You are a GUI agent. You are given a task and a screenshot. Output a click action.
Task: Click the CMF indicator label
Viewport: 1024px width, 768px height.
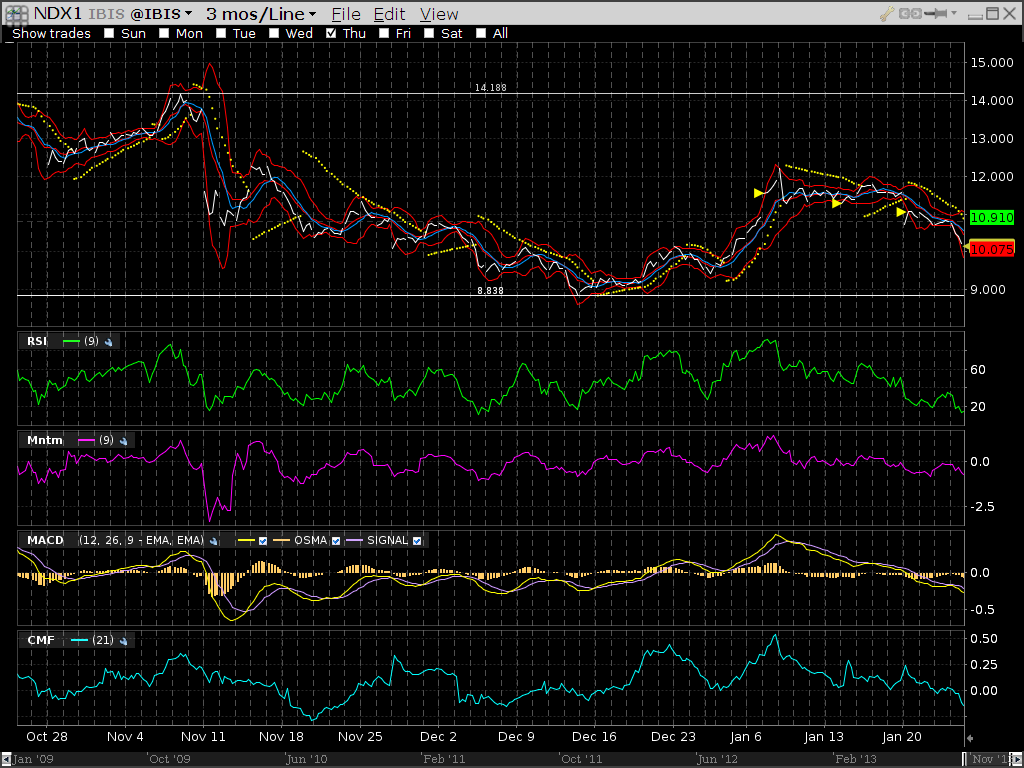[41, 640]
